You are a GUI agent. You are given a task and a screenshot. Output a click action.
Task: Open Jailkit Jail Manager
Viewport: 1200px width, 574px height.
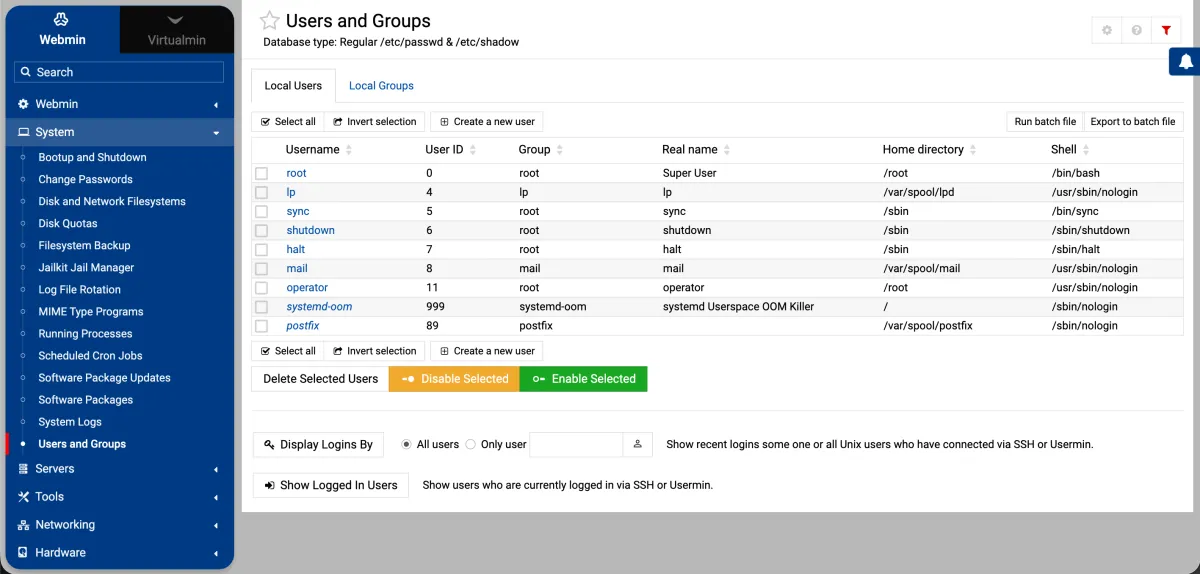pyautogui.click(x=86, y=267)
